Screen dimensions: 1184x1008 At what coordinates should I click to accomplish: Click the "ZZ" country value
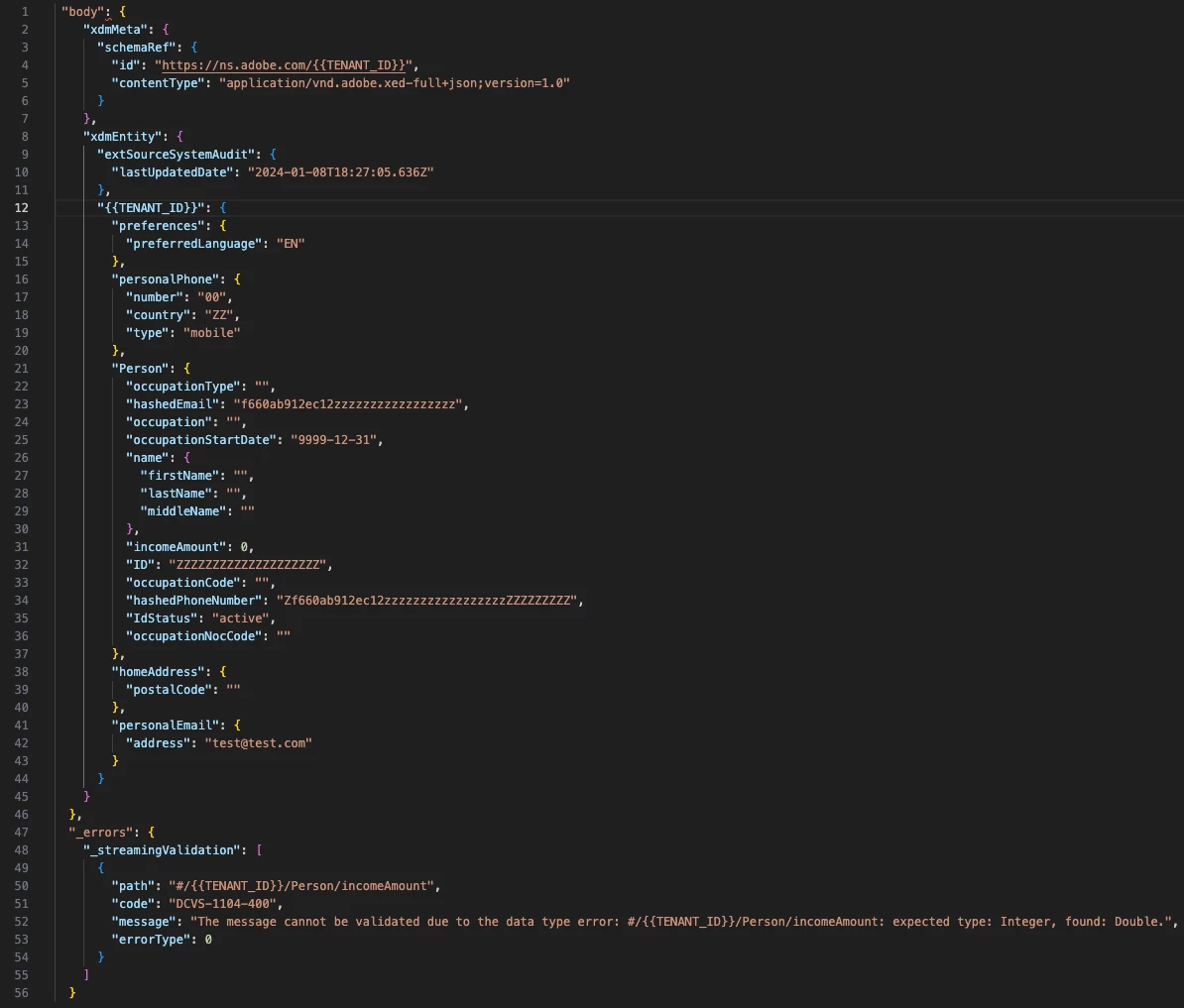[219, 316]
